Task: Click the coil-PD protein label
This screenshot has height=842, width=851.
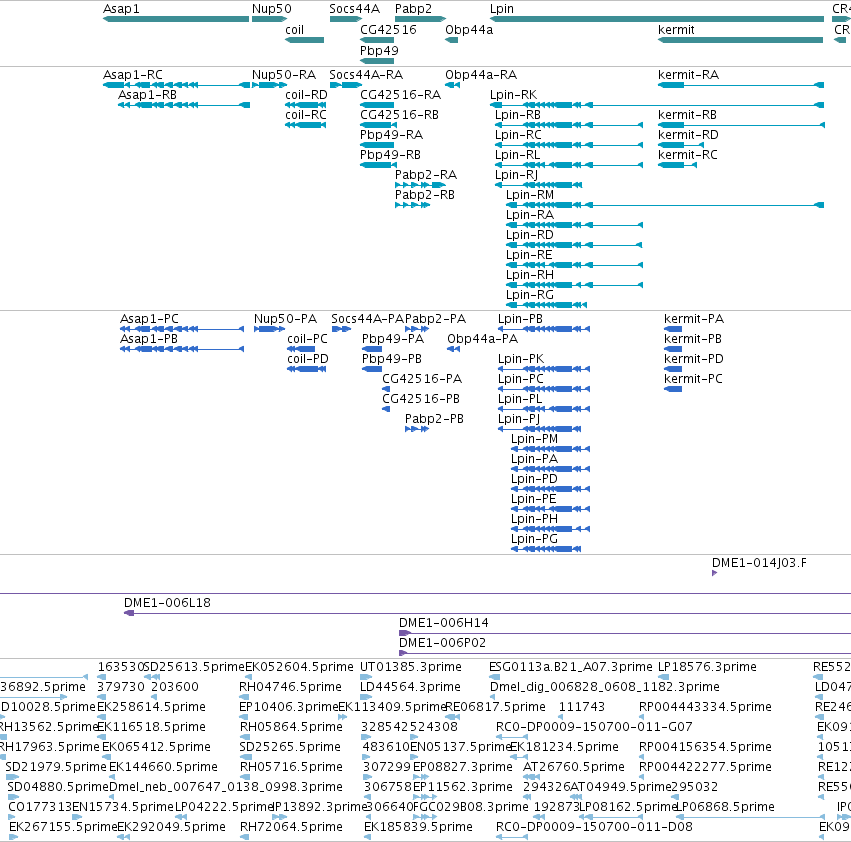Action: (x=308, y=359)
